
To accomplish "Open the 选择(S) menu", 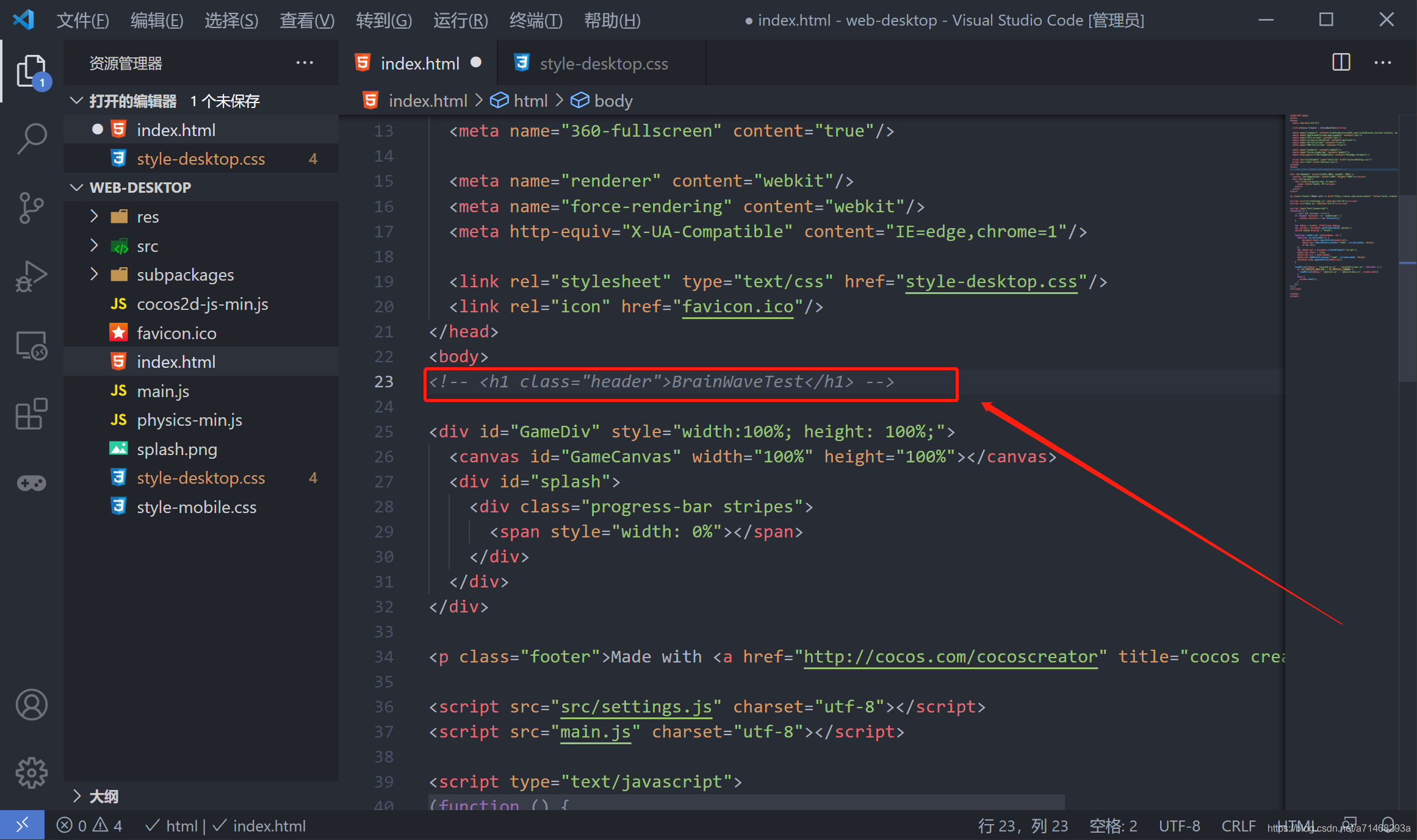I will (x=231, y=20).
